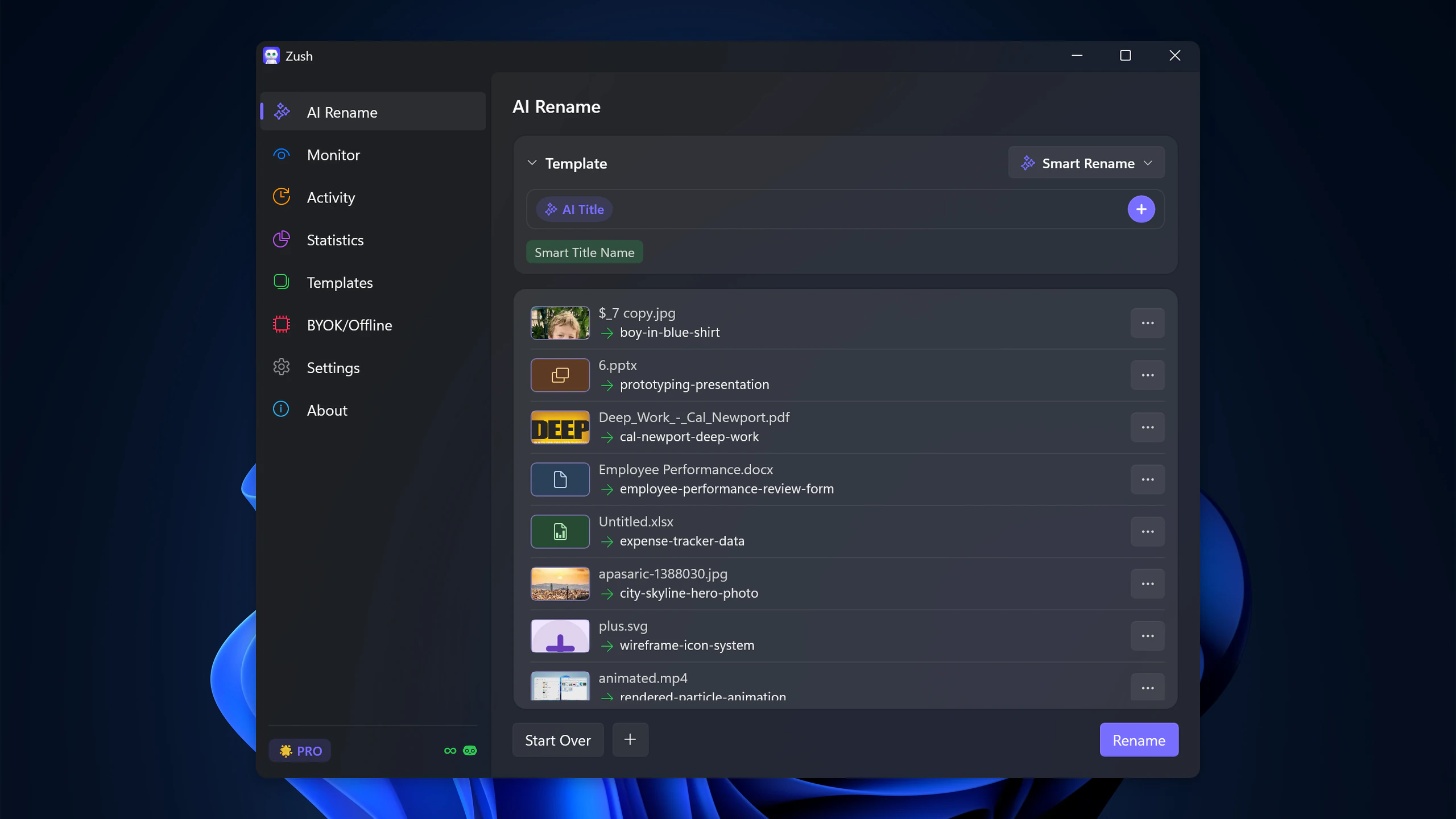1456x819 pixels.
Task: Click the Deep Work PDF thumbnail
Action: click(x=560, y=427)
